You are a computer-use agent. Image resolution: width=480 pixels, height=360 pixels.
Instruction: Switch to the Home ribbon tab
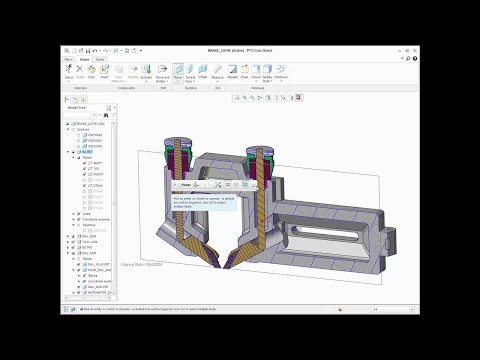pos(84,59)
